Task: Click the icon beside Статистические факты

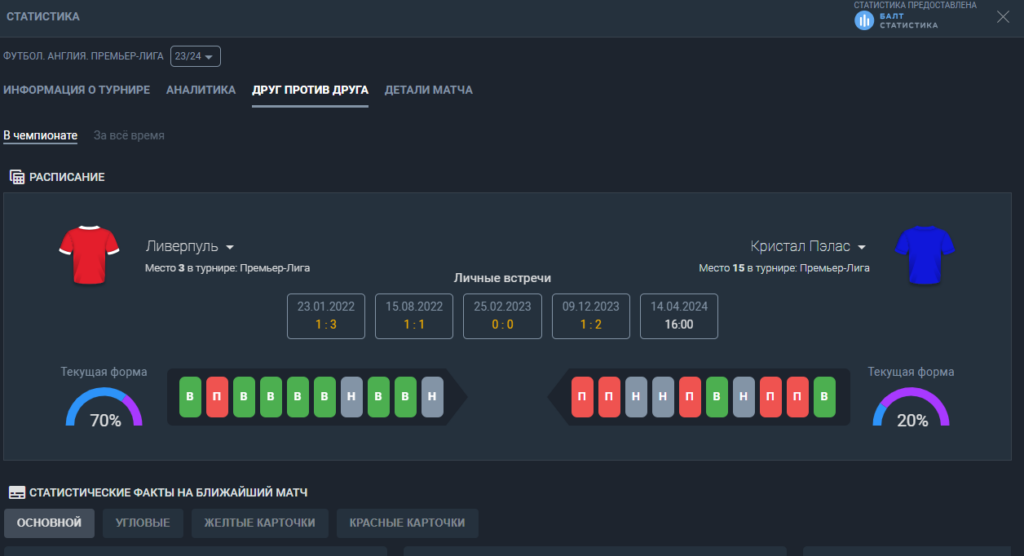Action: coord(17,493)
